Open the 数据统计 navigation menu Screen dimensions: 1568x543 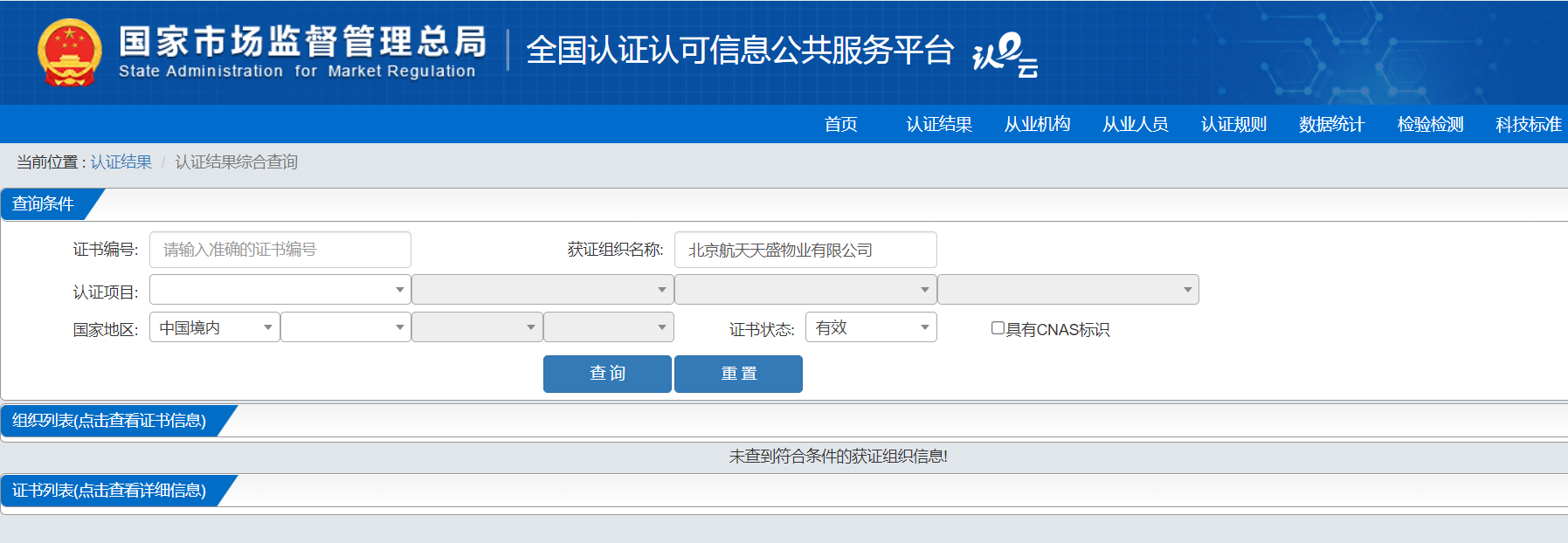tap(1331, 124)
